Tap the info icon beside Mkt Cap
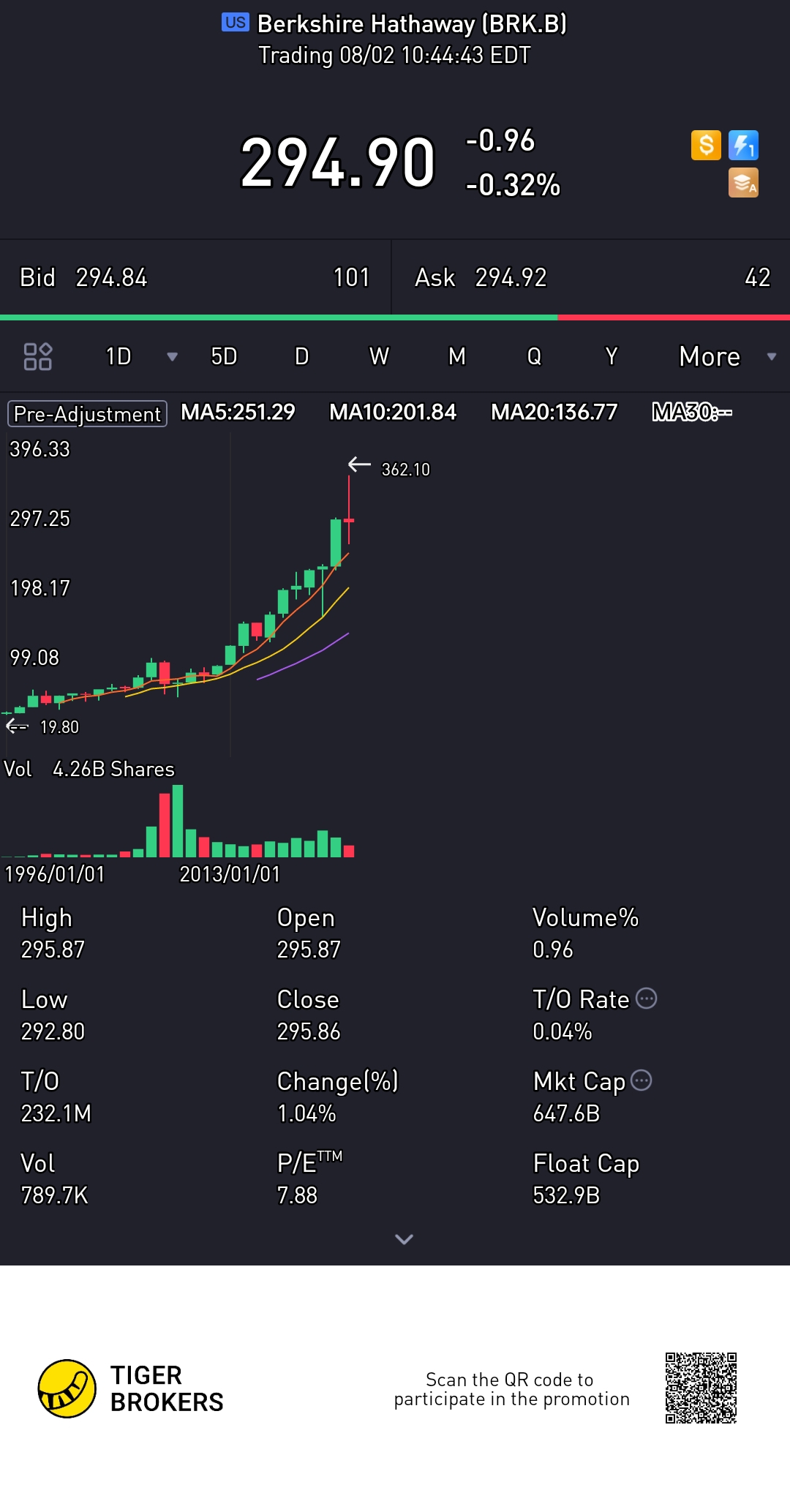 tap(642, 1080)
